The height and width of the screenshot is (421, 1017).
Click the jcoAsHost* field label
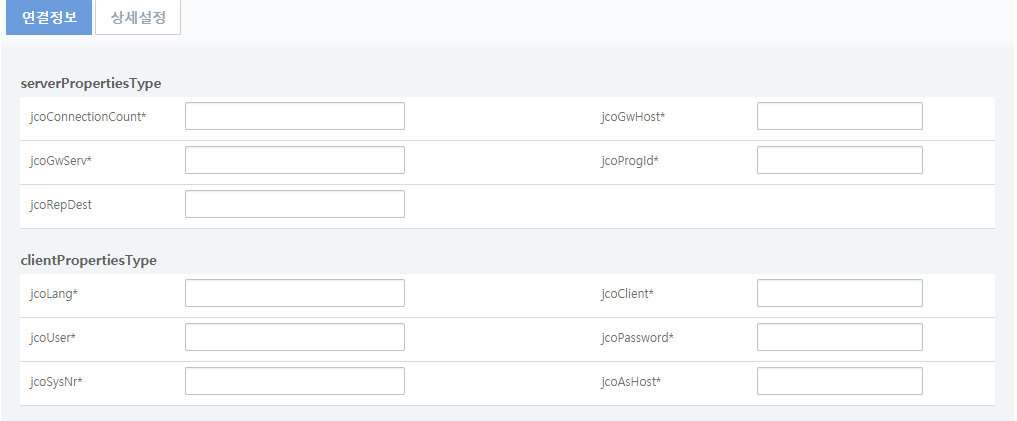coord(631,382)
